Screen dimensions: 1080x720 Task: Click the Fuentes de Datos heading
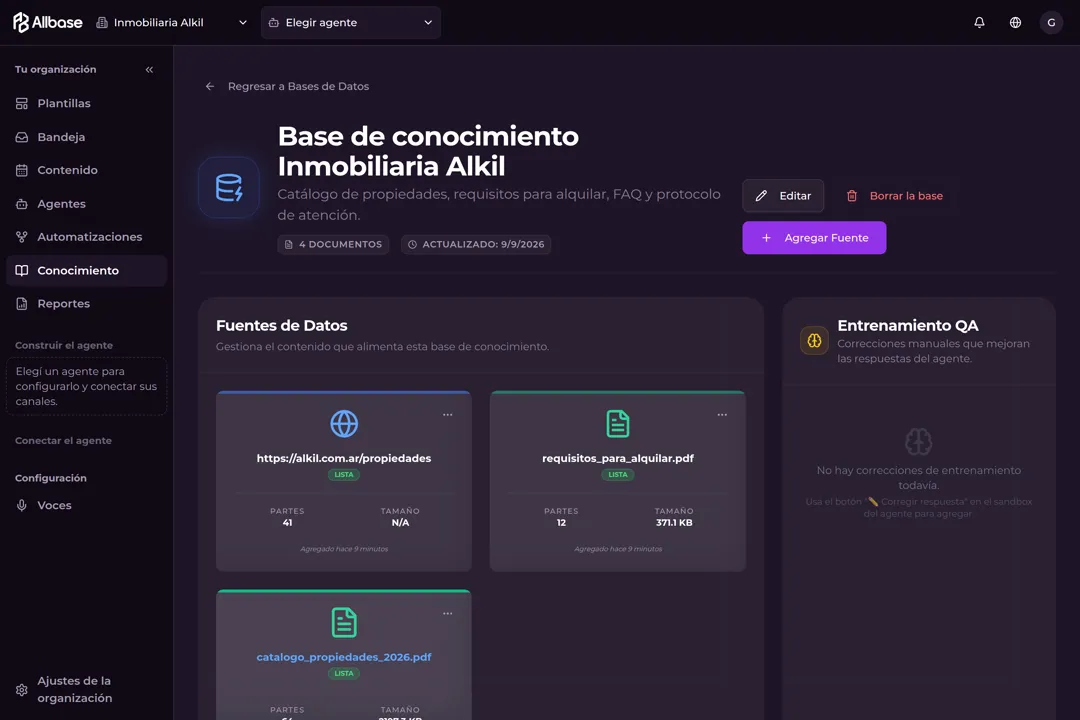click(281, 325)
